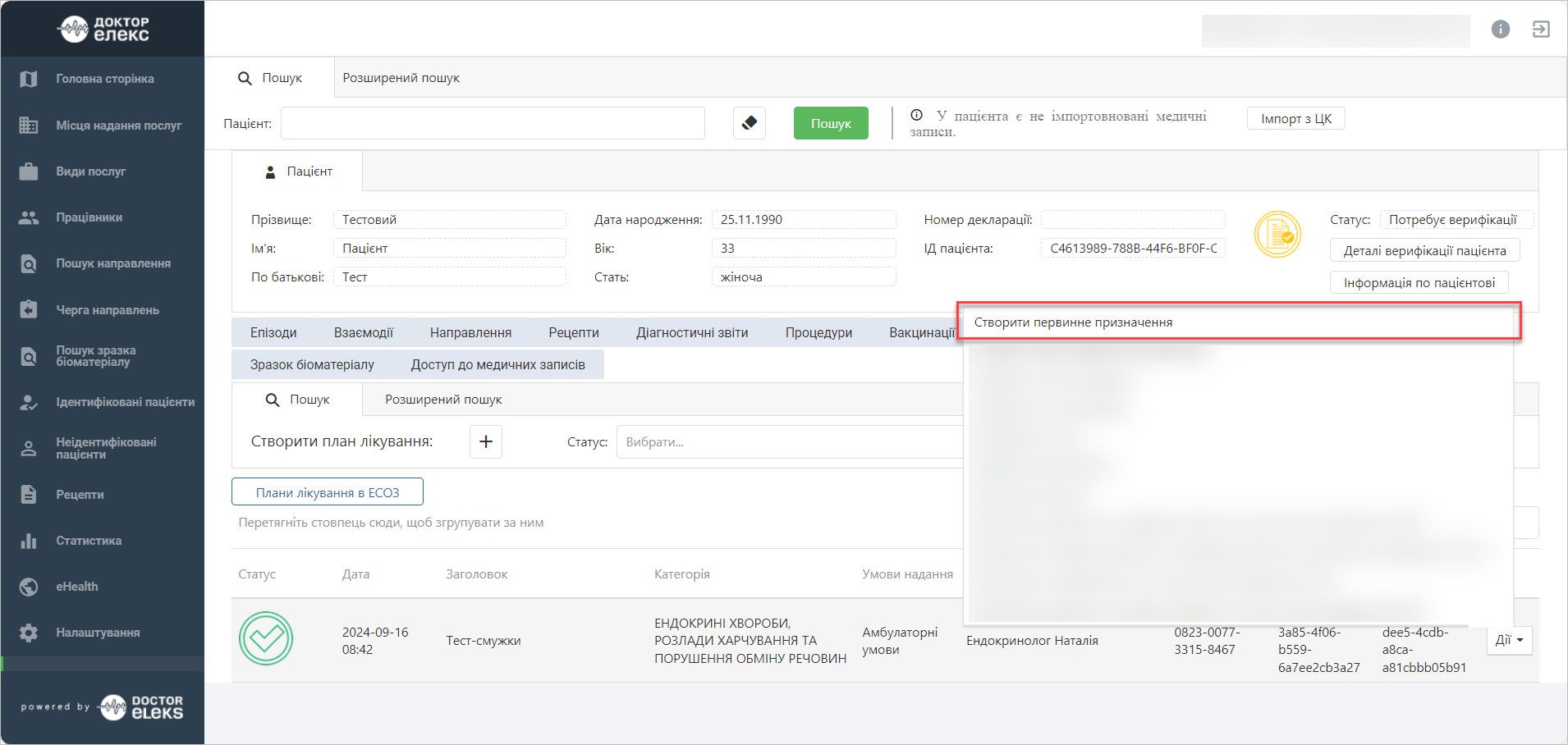Open Ідентифіковані пацієнти sidebar icon
Viewport: 1568px width, 745px height.
pos(29,402)
